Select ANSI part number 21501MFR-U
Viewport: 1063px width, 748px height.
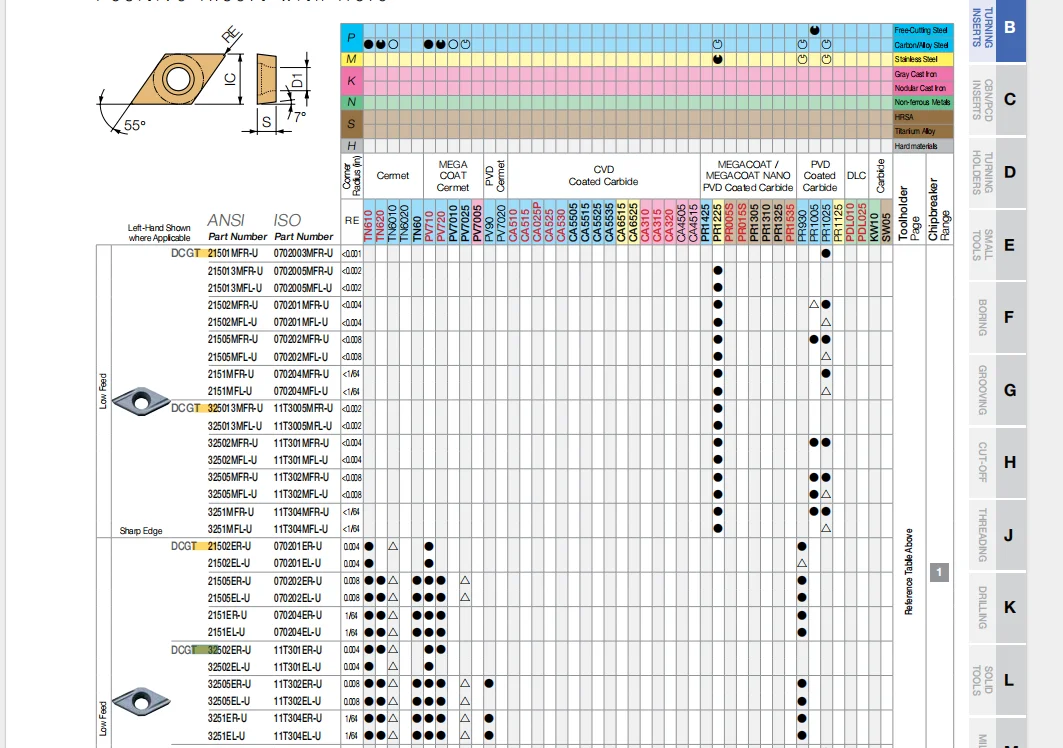233,254
